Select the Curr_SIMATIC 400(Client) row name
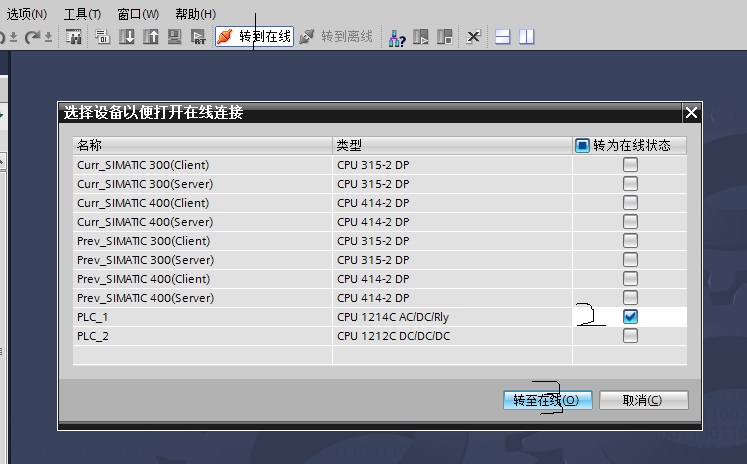This screenshot has height=464, width=747. [143, 203]
